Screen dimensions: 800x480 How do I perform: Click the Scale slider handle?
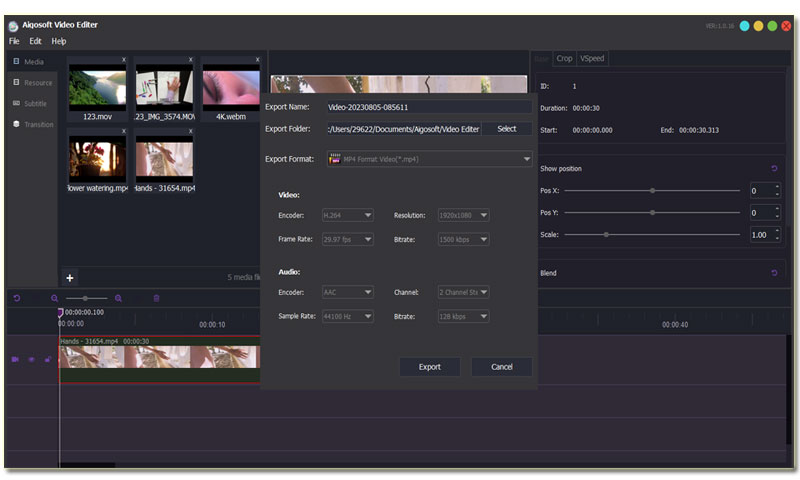606,234
